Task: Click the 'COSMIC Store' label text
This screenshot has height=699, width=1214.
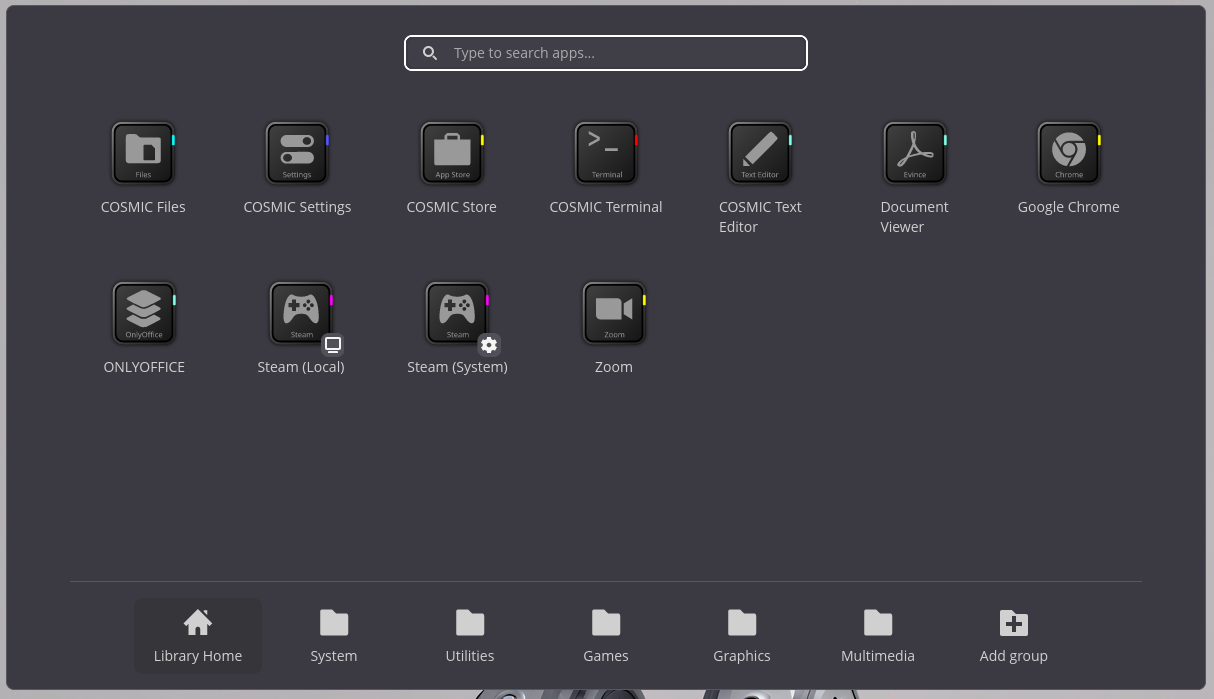Action: pos(452,207)
